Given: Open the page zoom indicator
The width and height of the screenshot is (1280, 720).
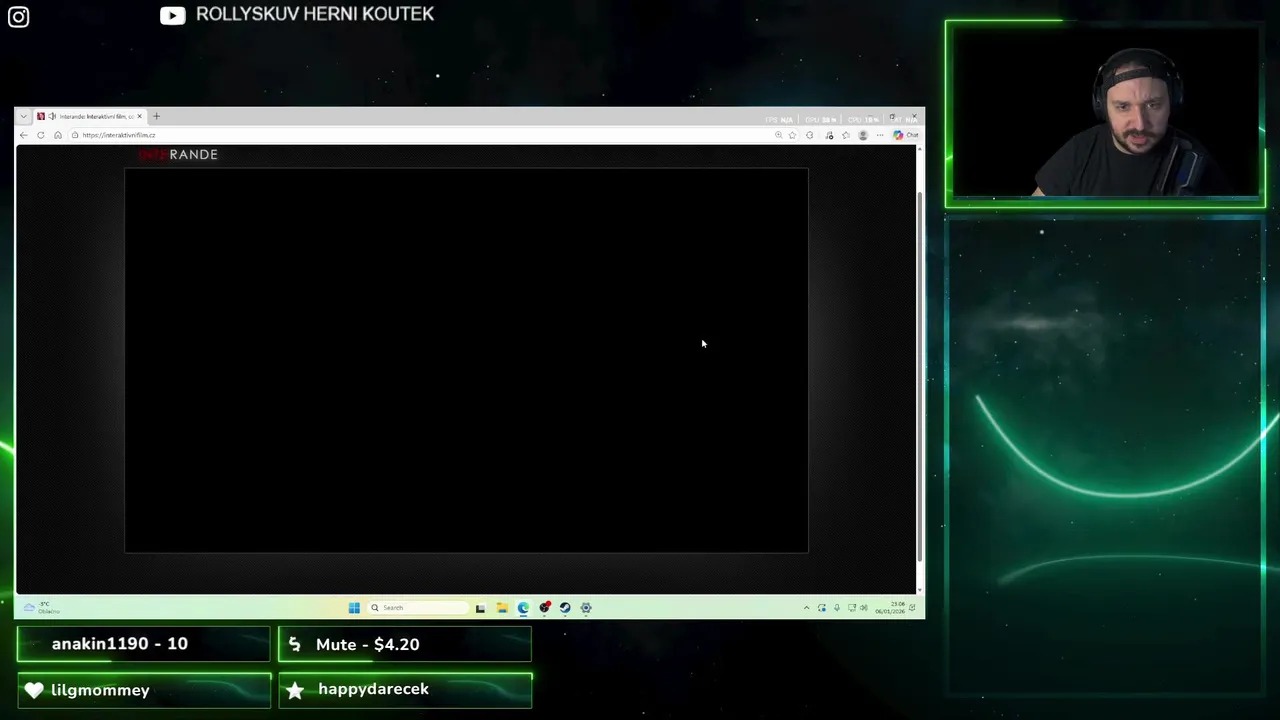Looking at the screenshot, I should pos(779,135).
